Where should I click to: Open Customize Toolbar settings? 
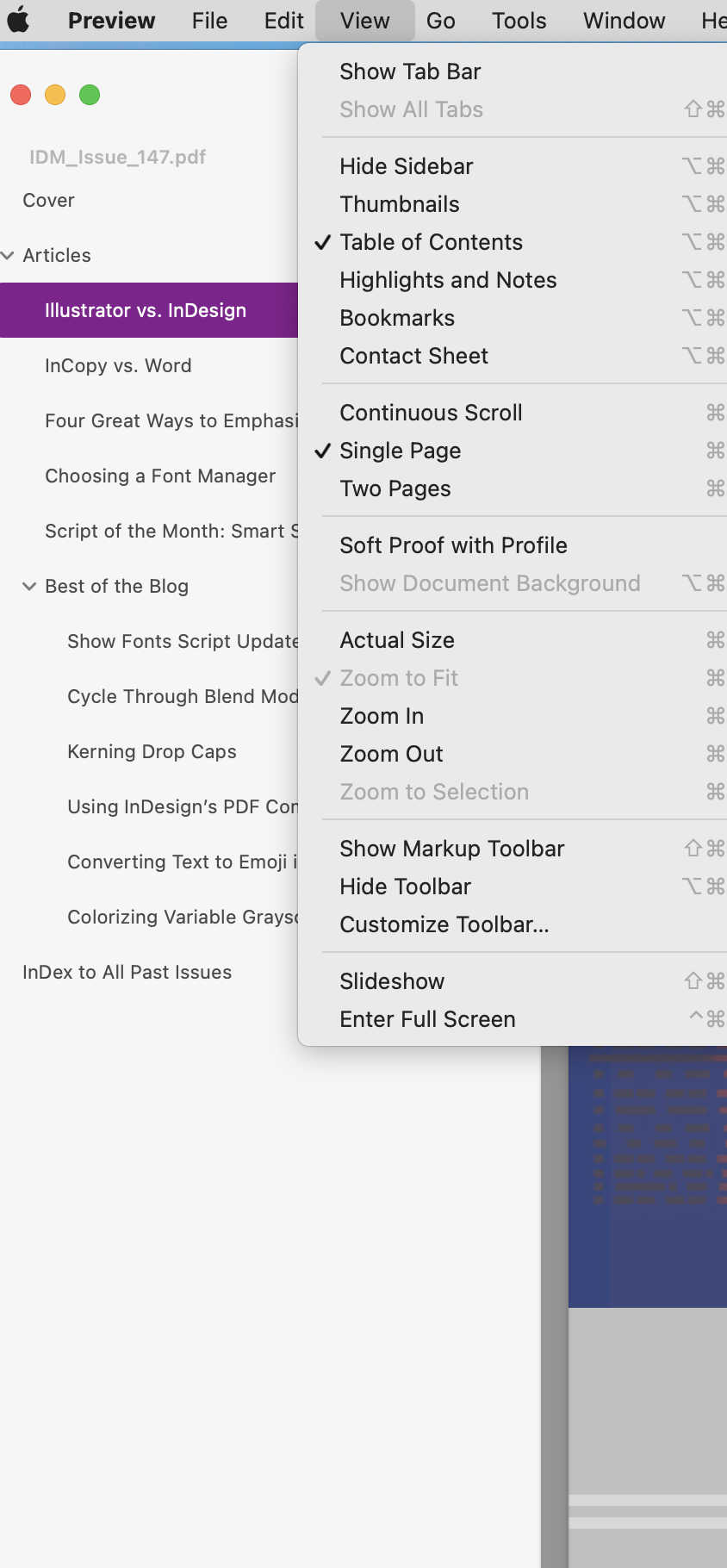(x=444, y=924)
